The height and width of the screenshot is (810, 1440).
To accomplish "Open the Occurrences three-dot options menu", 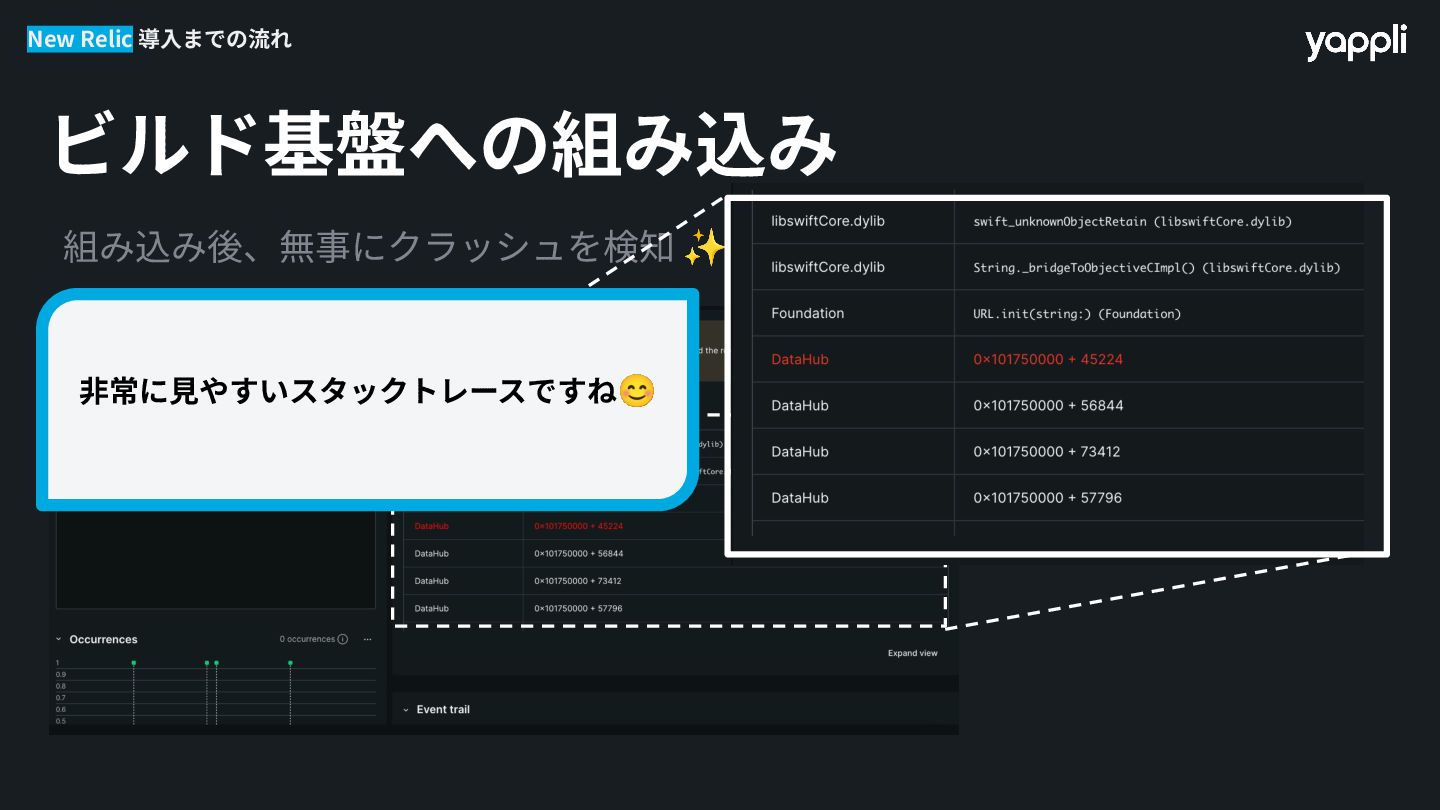I will (x=368, y=639).
